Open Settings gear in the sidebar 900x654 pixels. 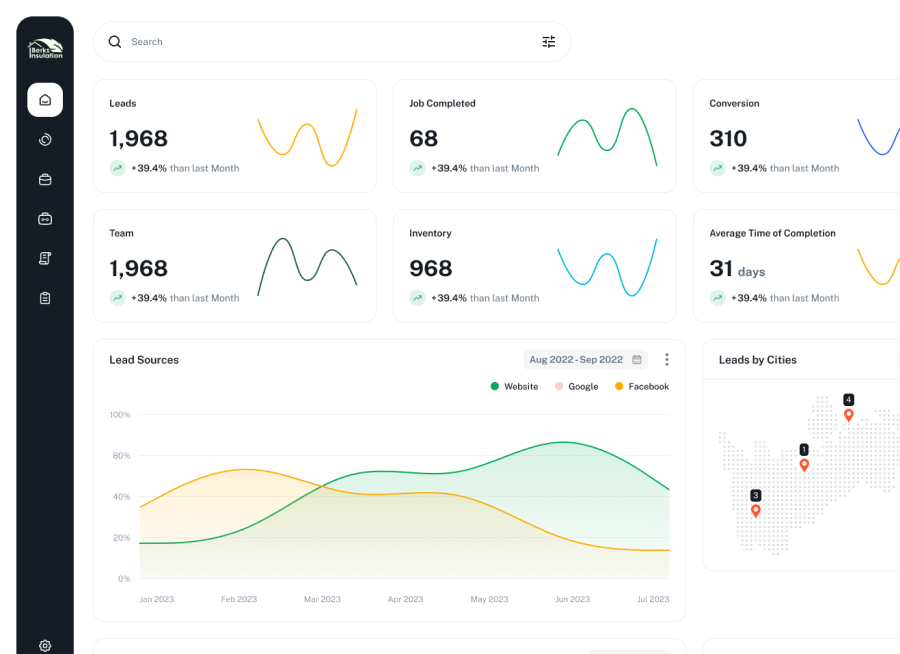click(x=45, y=645)
